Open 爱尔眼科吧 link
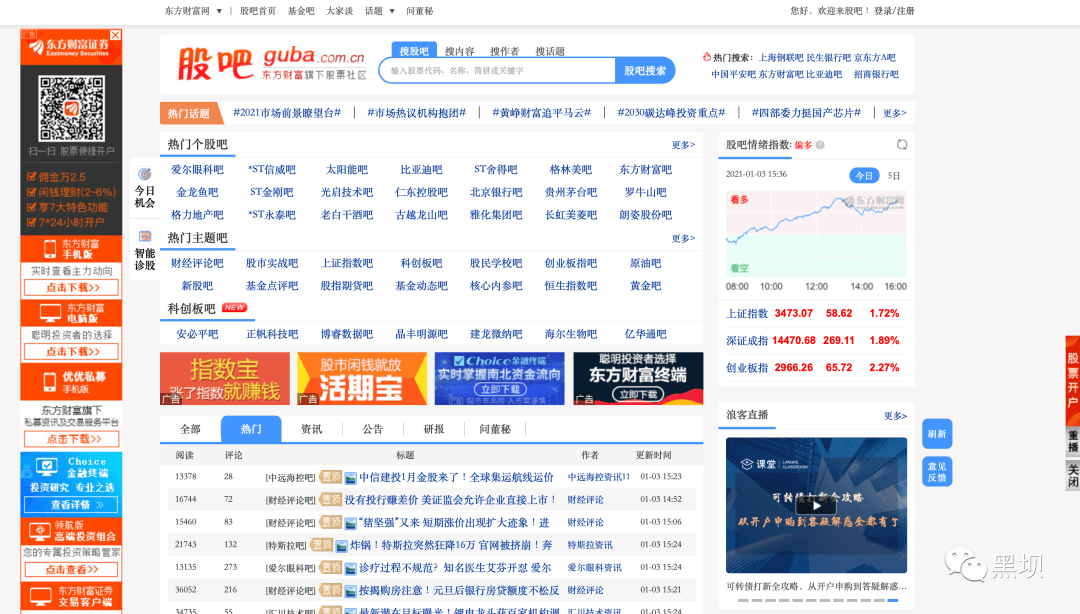 [x=197, y=170]
